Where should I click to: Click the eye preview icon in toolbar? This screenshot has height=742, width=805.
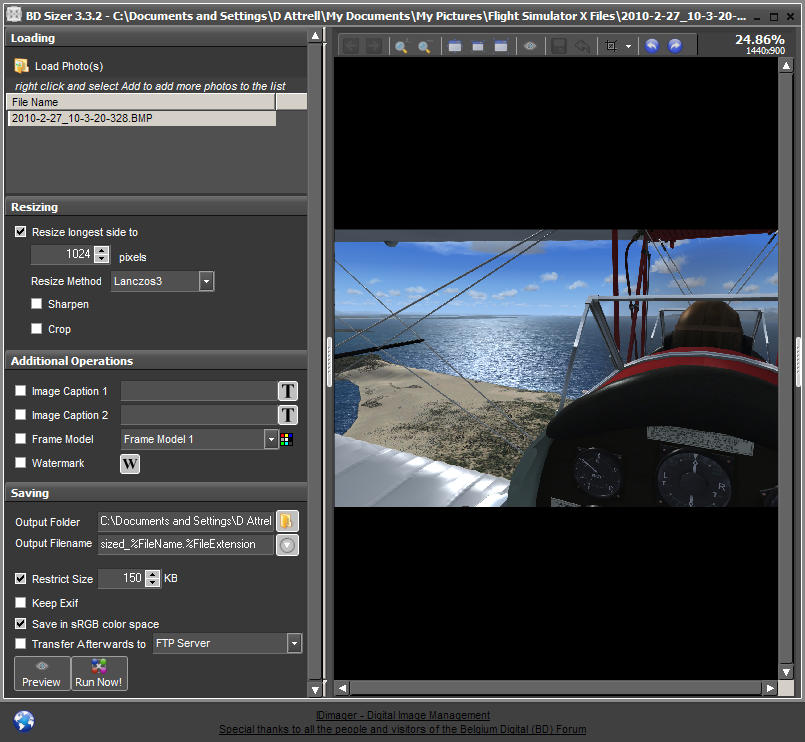[530, 46]
